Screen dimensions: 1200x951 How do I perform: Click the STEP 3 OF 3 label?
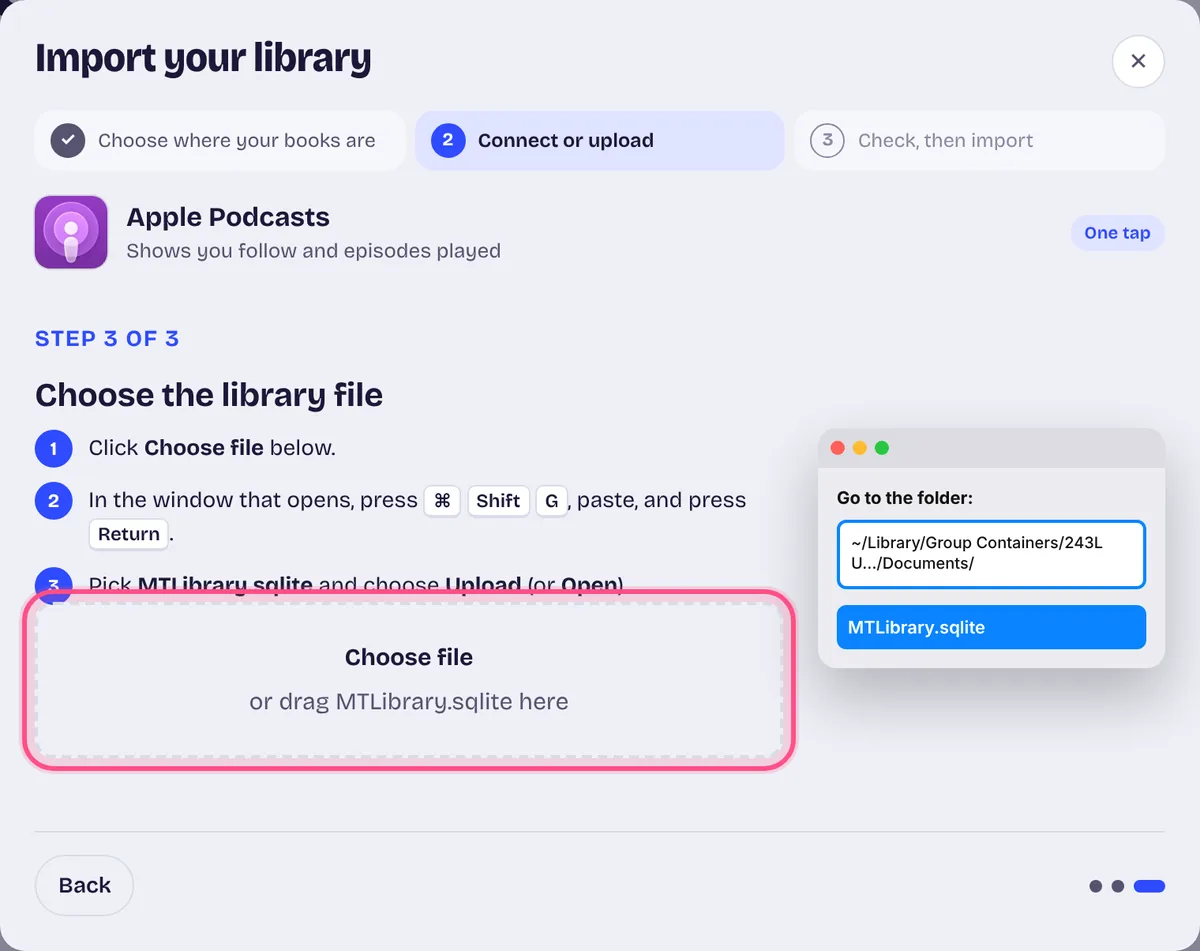[x=107, y=338]
